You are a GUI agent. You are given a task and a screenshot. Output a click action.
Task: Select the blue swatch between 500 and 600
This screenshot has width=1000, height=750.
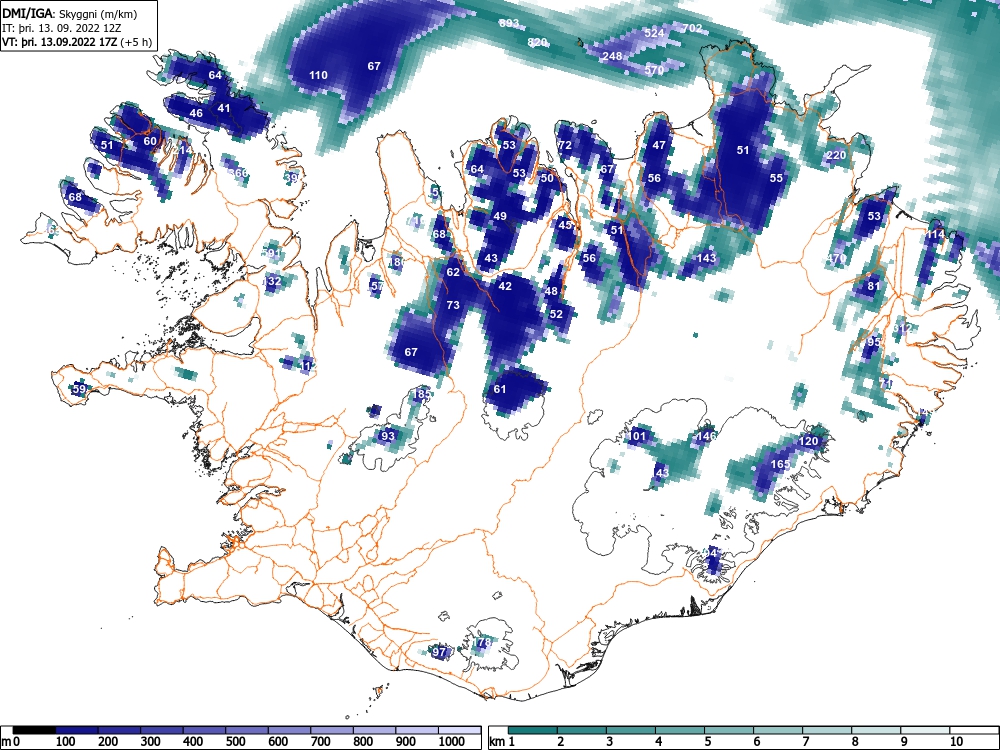pos(247,730)
